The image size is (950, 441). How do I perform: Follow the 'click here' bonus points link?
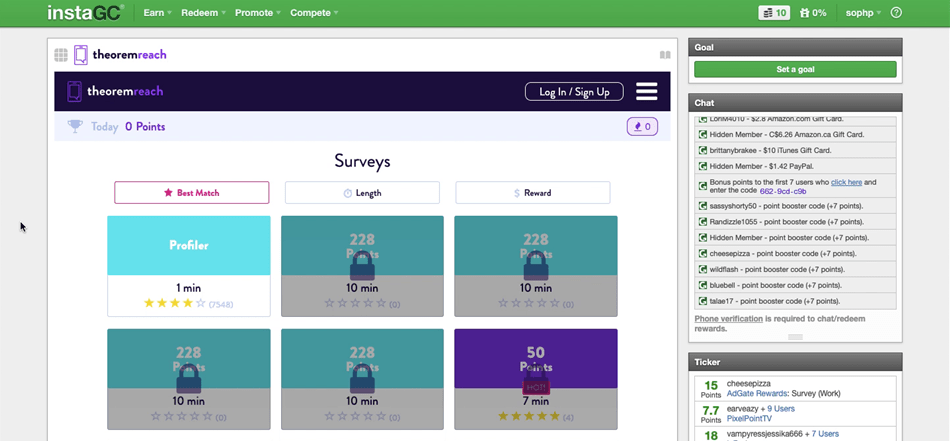pos(846,182)
